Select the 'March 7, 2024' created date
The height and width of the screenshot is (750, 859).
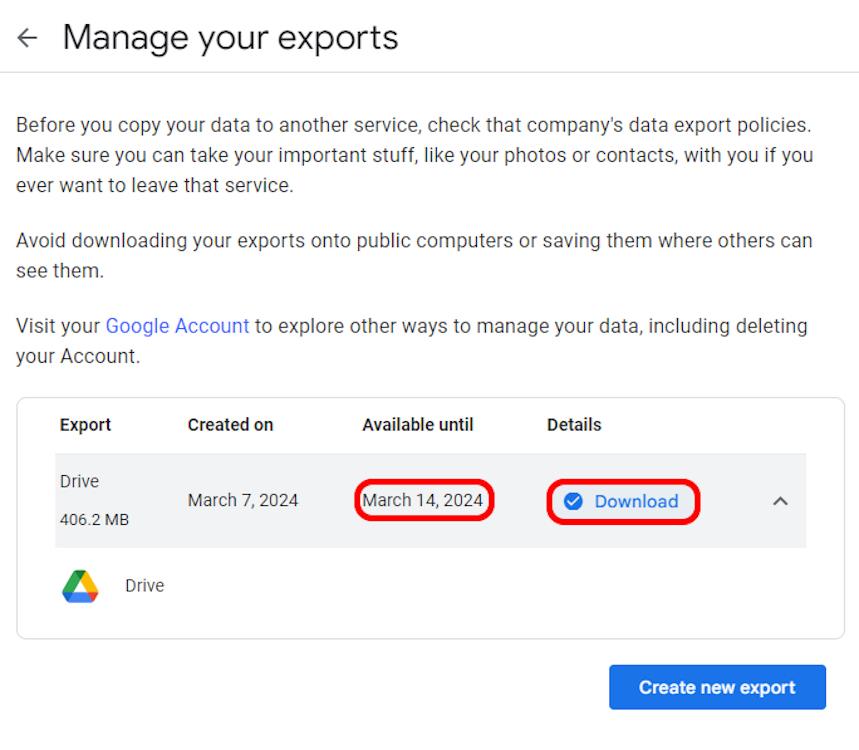click(x=243, y=500)
